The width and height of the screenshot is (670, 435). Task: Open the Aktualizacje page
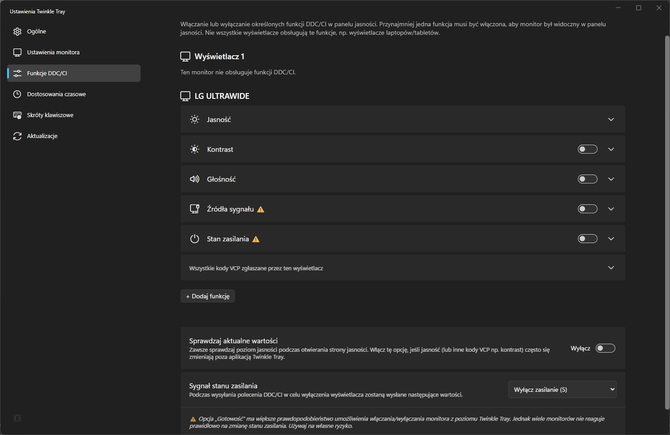[43, 136]
